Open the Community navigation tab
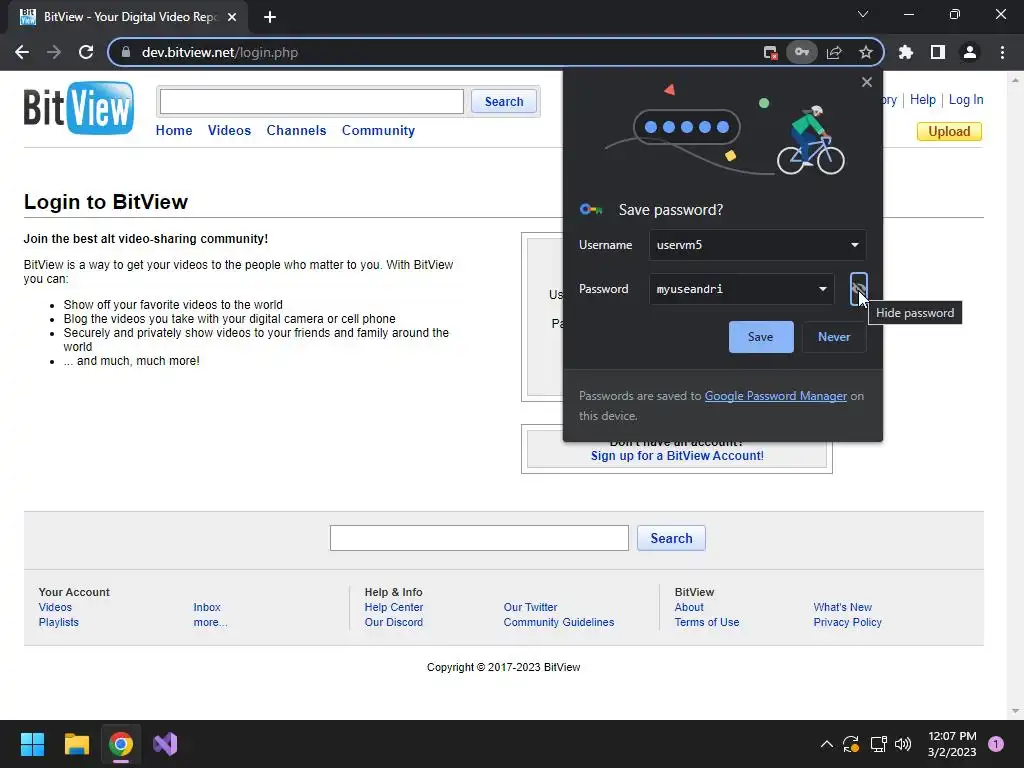Viewport: 1024px width, 768px height. [x=378, y=130]
